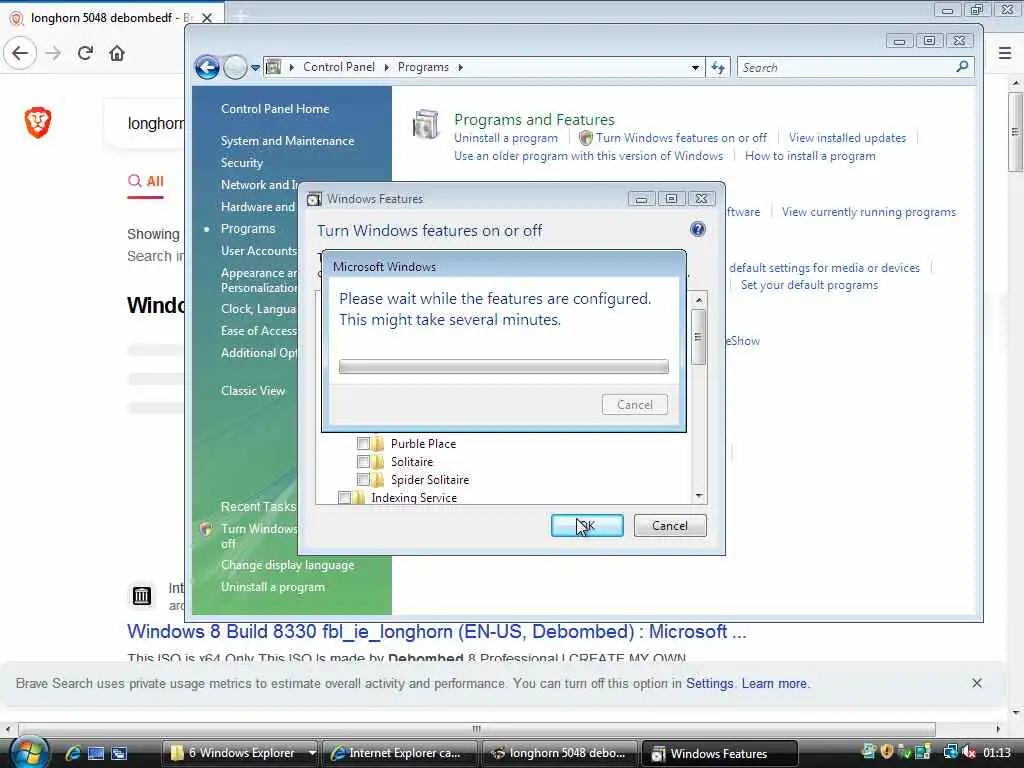This screenshot has height=768, width=1024.
Task: Click Set your default programs link
Action: (809, 285)
